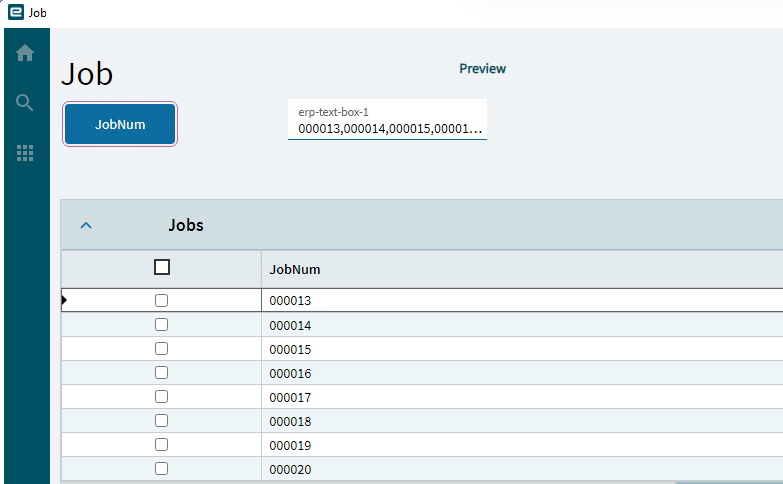Viewport: 783px width, 484px height.
Task: Open the sidebar search icon
Action: (x=25, y=102)
